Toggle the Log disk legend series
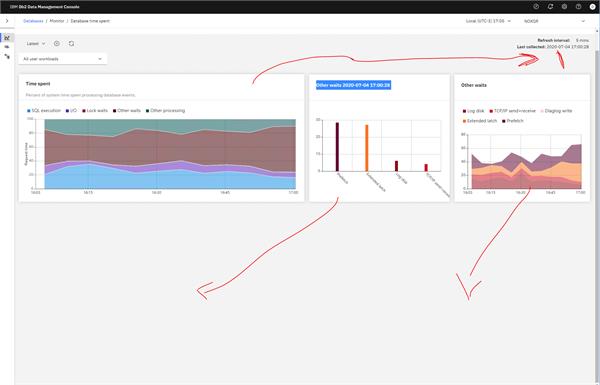The width and height of the screenshot is (600, 385). (473, 111)
